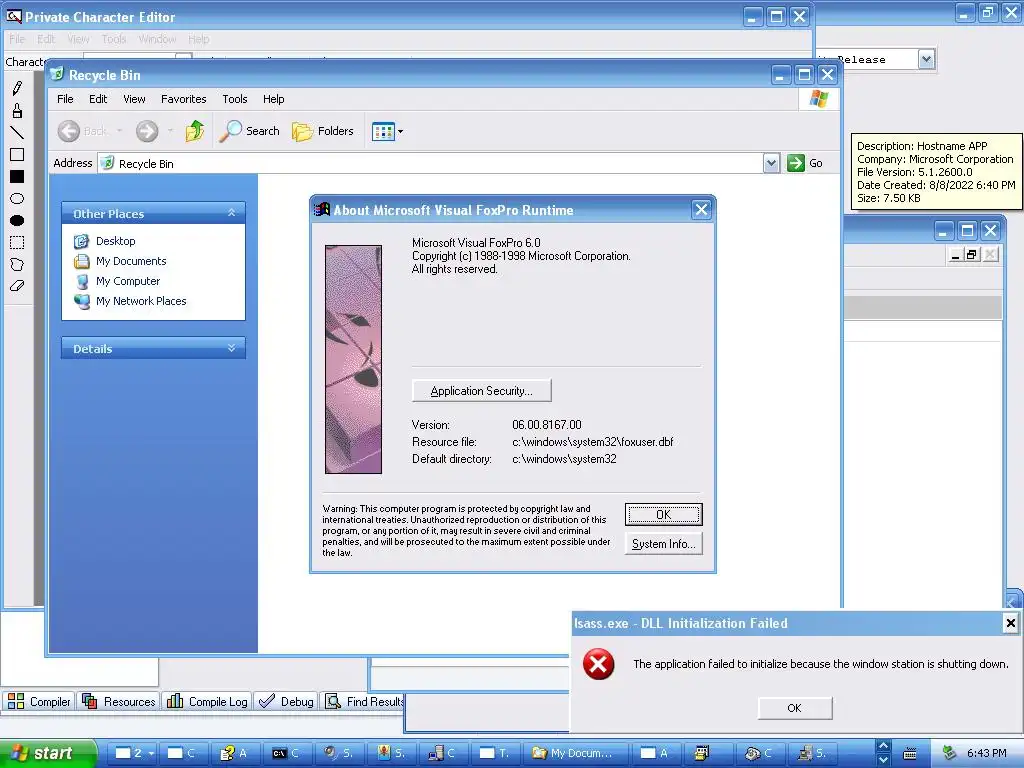Select the Brush tool in Private Character Editor
Screen dimensions: 1024x768
coord(17,110)
